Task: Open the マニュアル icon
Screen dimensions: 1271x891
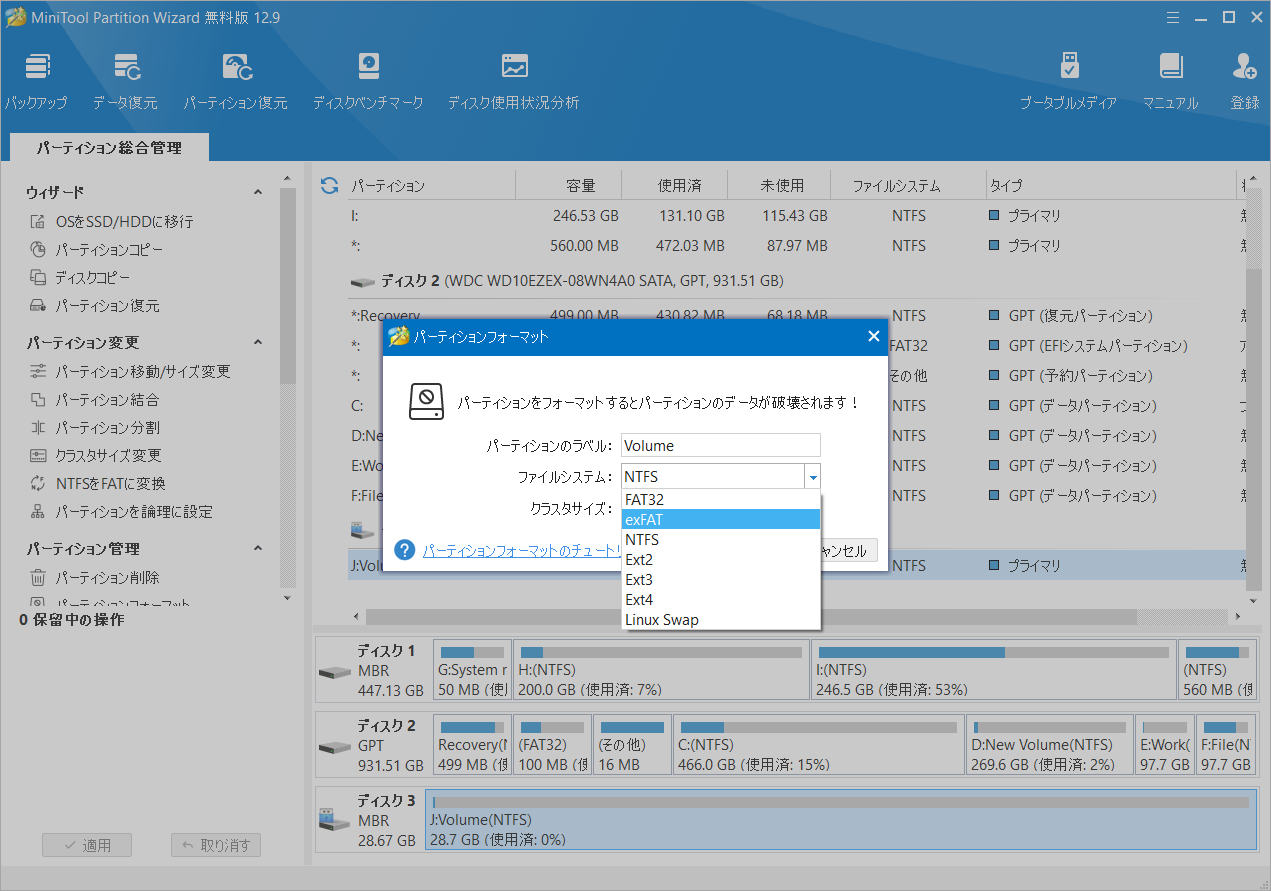Action: 1170,81
